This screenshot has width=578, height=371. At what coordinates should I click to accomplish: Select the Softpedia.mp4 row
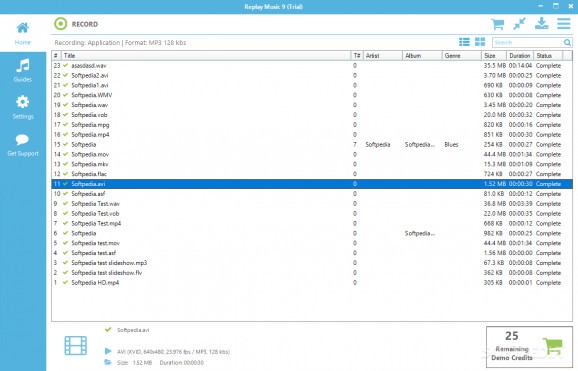click(x=312, y=135)
